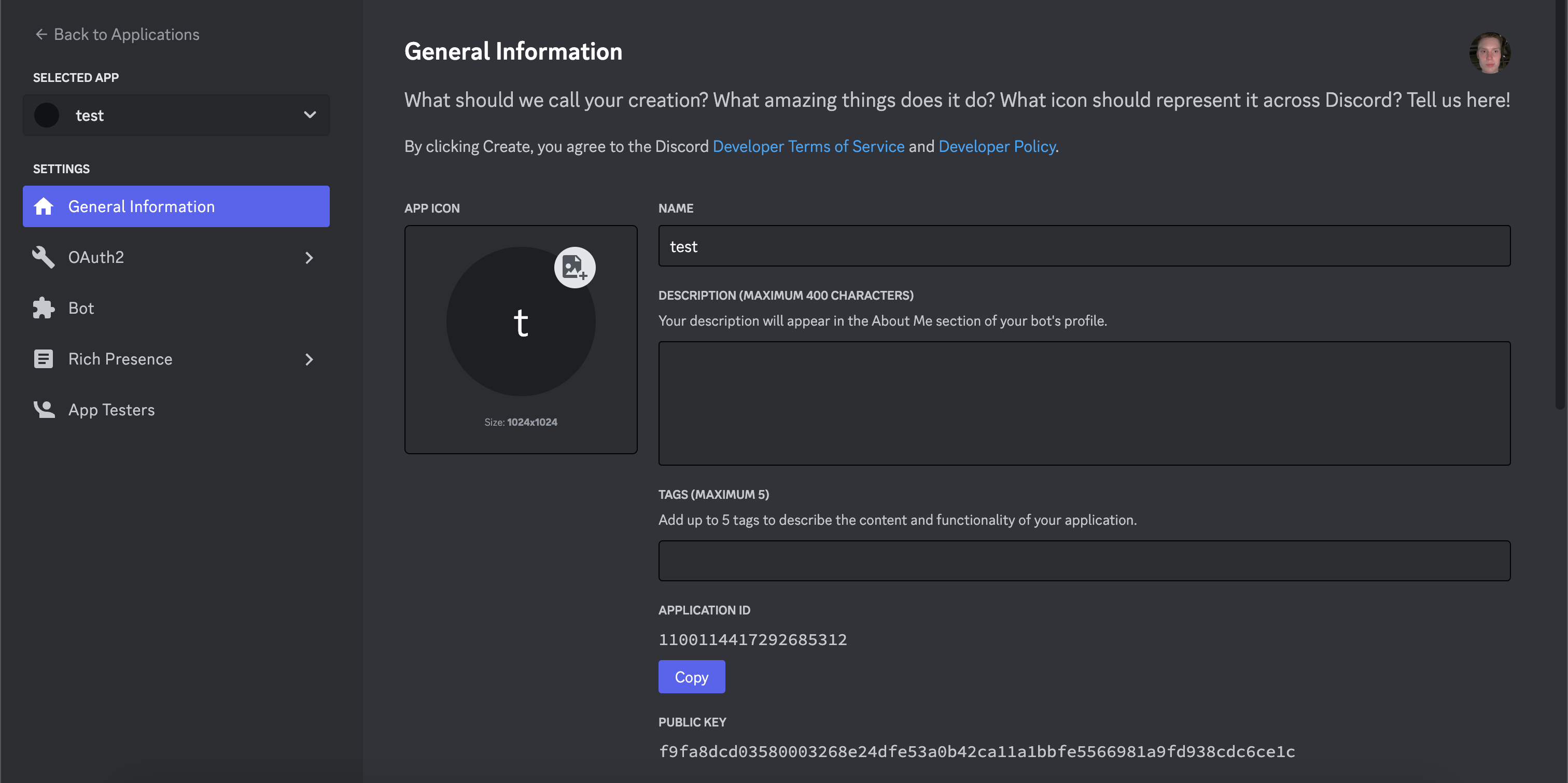Click the App Testers person icon
This screenshot has width=1568, height=783.
pyautogui.click(x=44, y=410)
